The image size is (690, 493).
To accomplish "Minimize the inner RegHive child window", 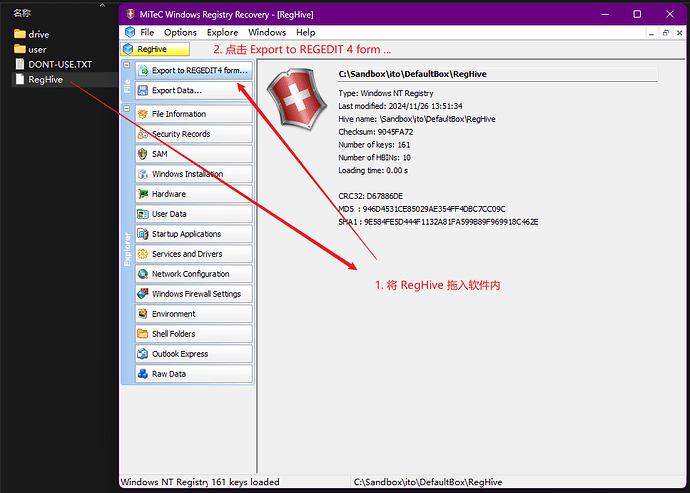I will pyautogui.click(x=652, y=33).
